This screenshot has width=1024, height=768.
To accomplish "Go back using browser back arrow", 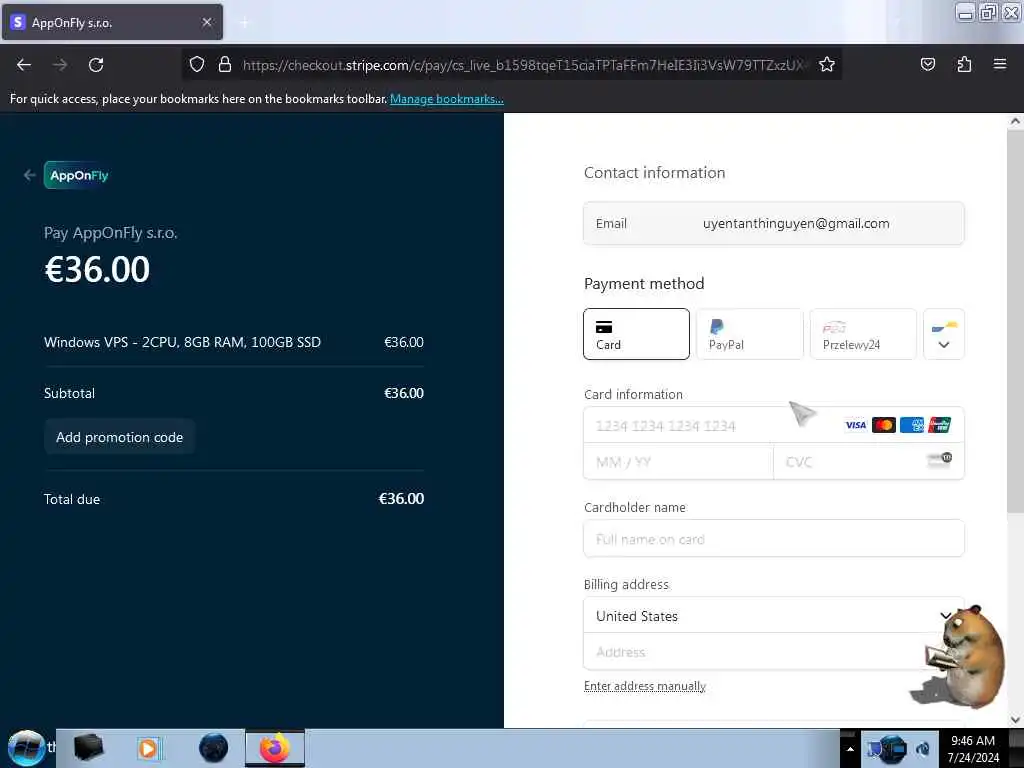I will pos(24,65).
